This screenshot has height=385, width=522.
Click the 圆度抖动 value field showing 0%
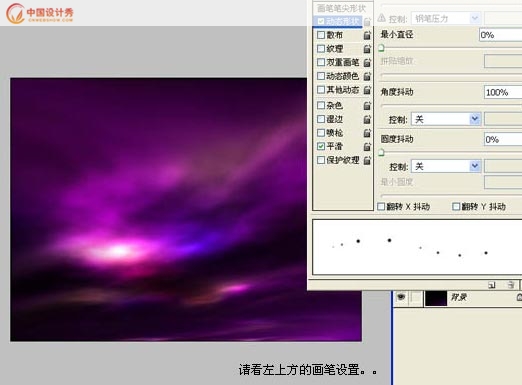point(503,139)
